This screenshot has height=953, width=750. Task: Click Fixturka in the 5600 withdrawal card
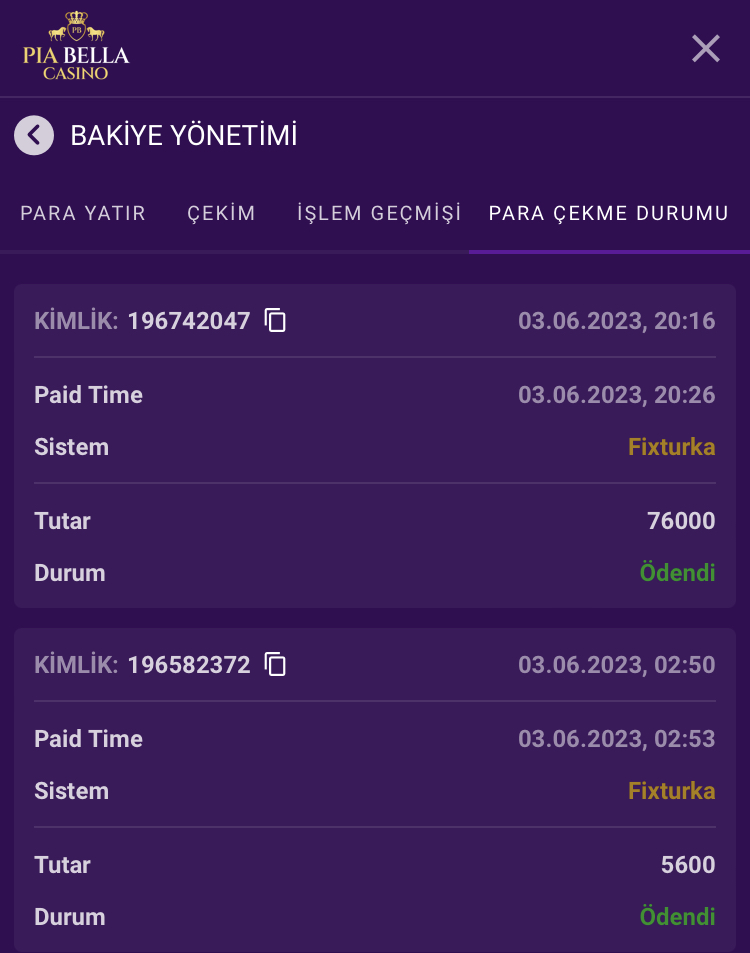click(671, 791)
